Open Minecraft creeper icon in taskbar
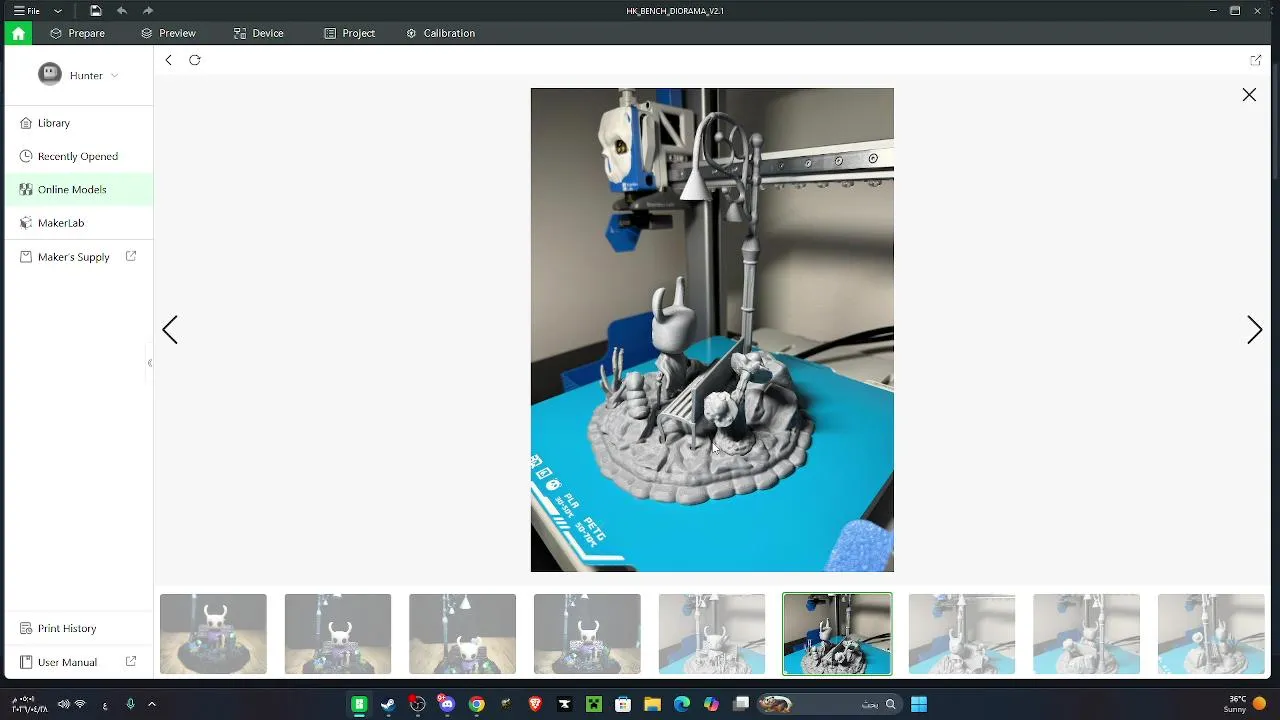Viewport: 1280px width, 720px height. [594, 704]
